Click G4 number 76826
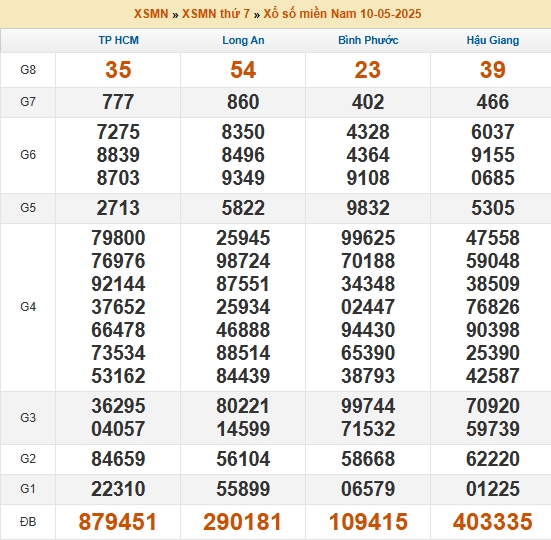 point(493,307)
